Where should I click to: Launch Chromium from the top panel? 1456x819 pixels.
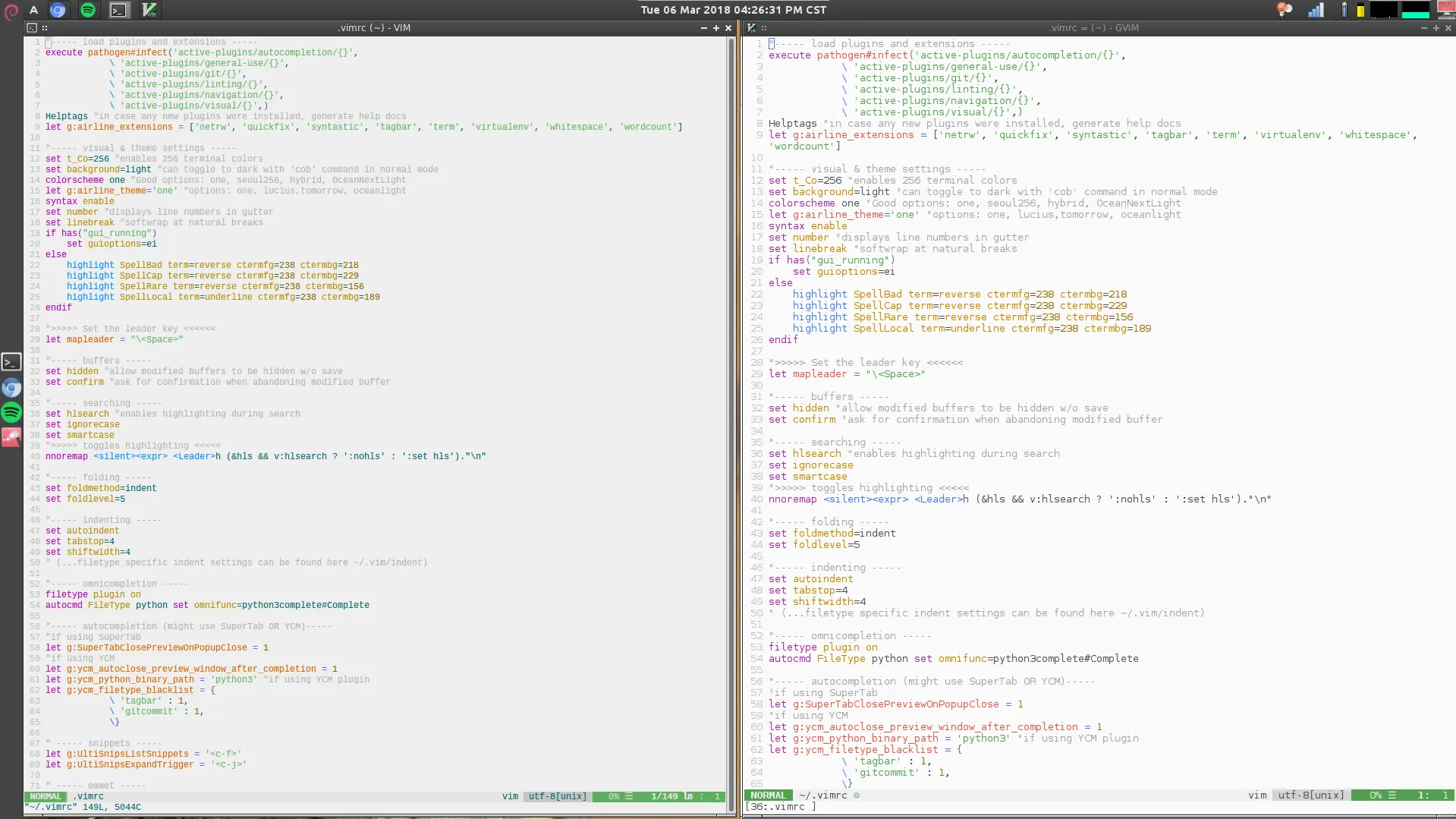coord(58,10)
